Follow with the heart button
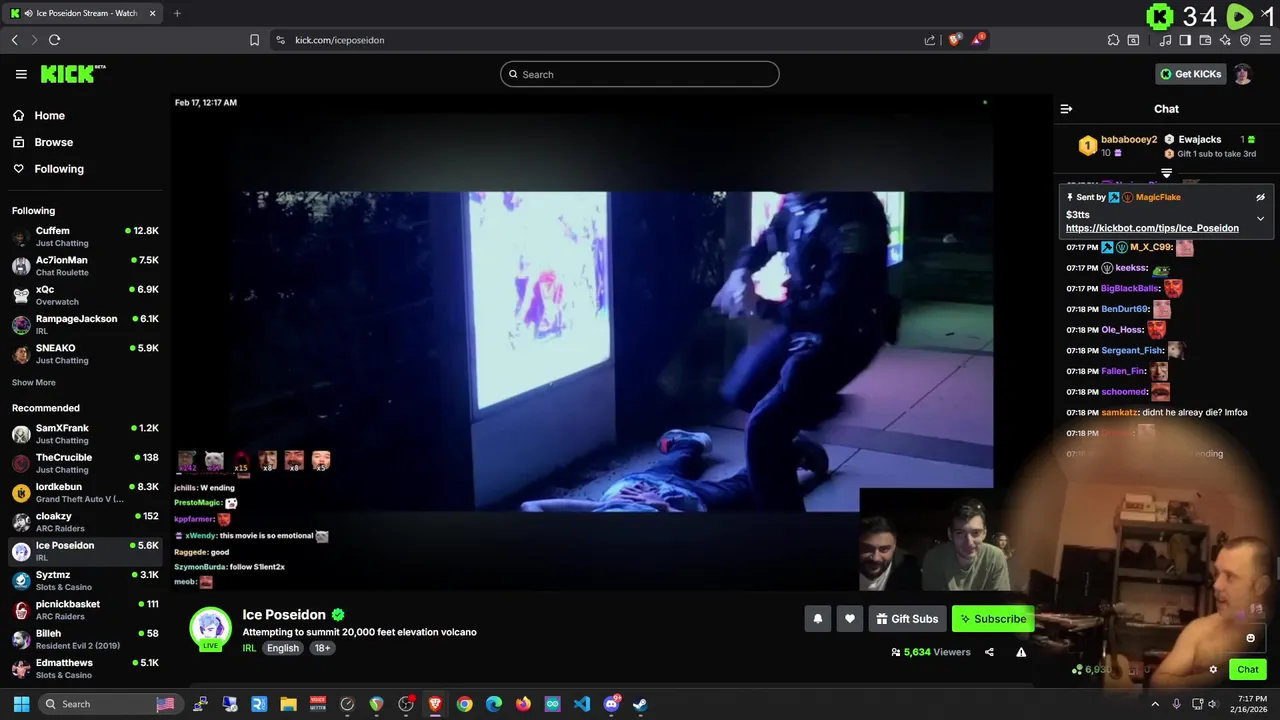Viewport: 1280px width, 720px height. point(850,619)
